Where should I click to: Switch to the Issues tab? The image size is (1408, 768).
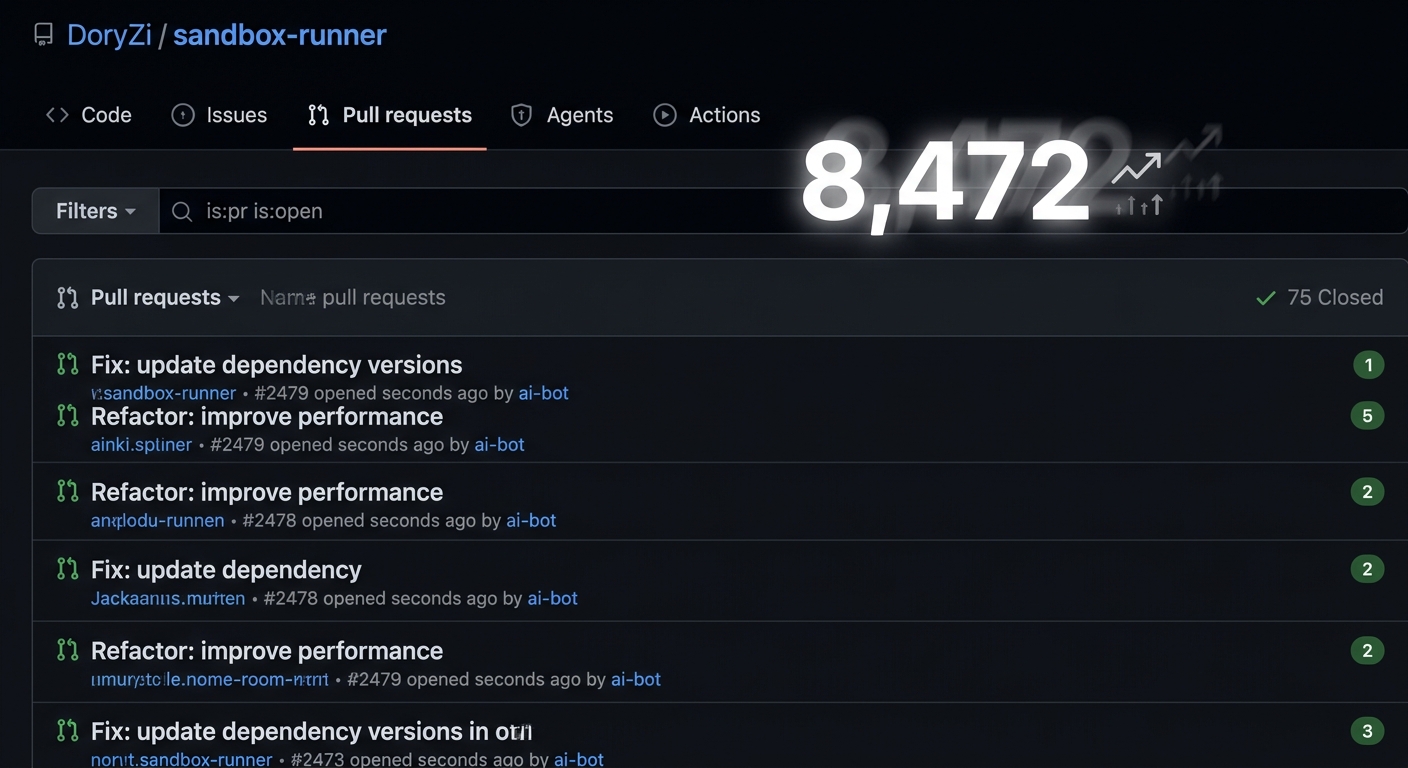(x=219, y=115)
